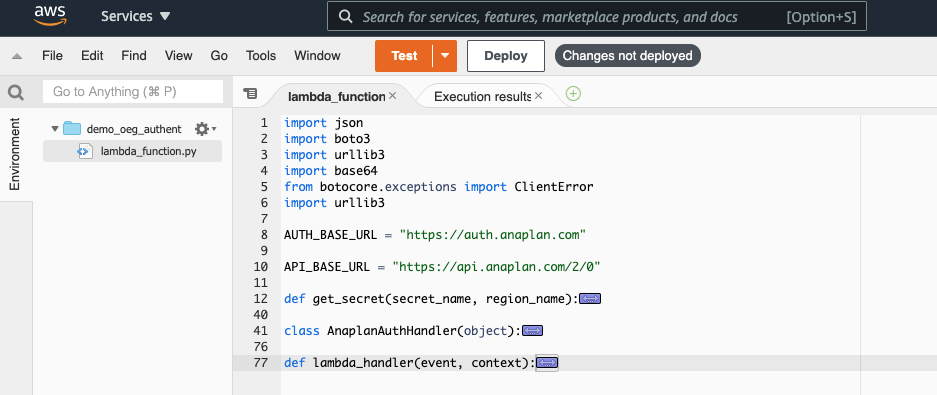Click the search magnifier icon in header
Screen dimensions: 937x395
click(x=345, y=17)
